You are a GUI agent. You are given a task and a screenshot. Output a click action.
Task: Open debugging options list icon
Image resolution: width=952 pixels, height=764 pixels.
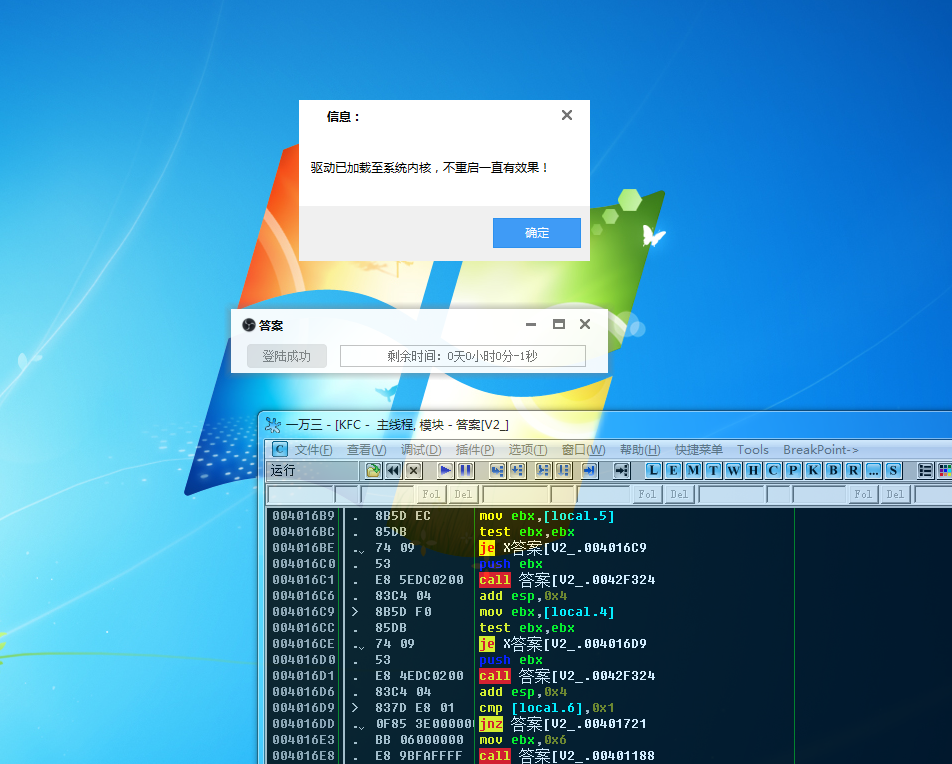pyautogui.click(x=925, y=470)
